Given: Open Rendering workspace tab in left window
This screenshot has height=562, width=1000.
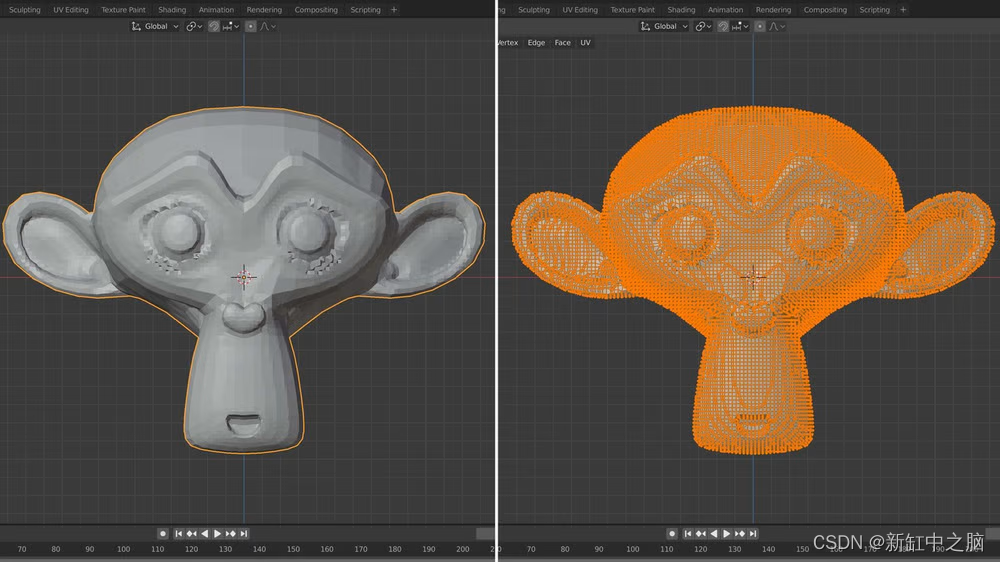Looking at the screenshot, I should tap(264, 10).
